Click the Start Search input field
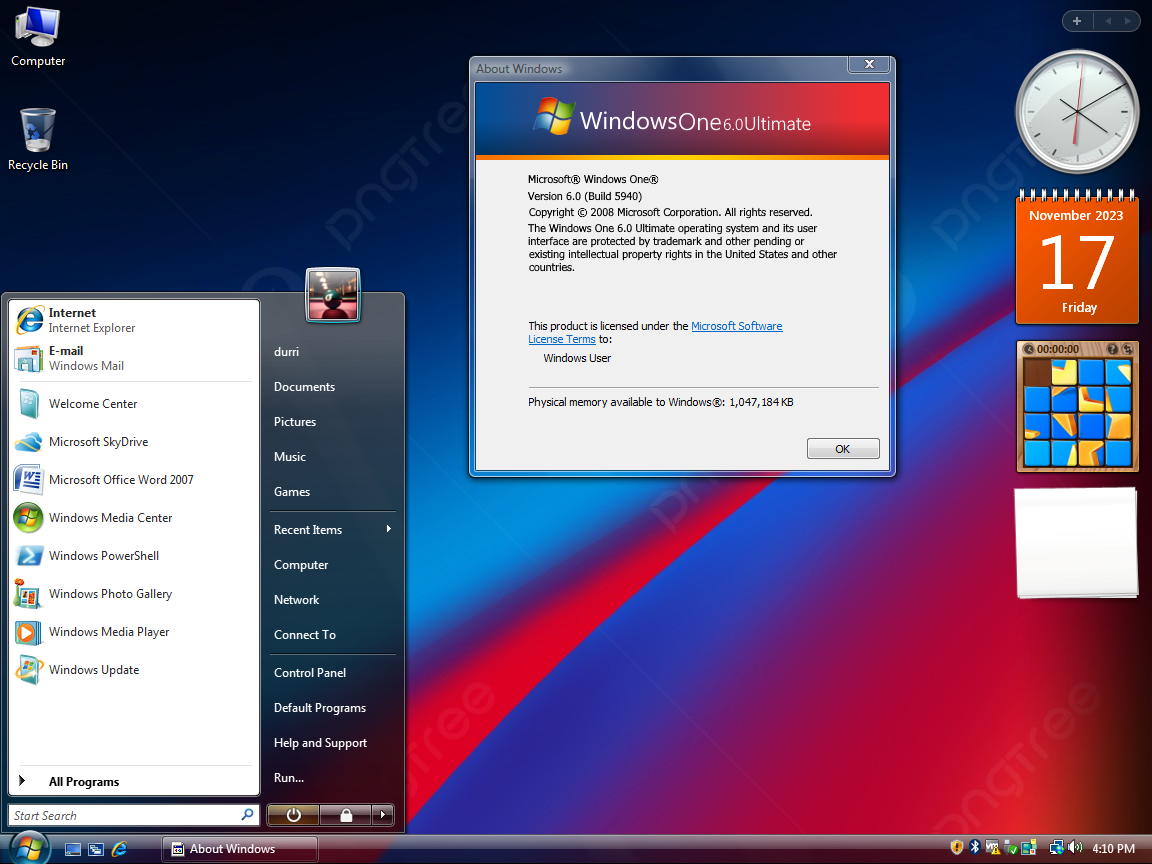 point(134,816)
